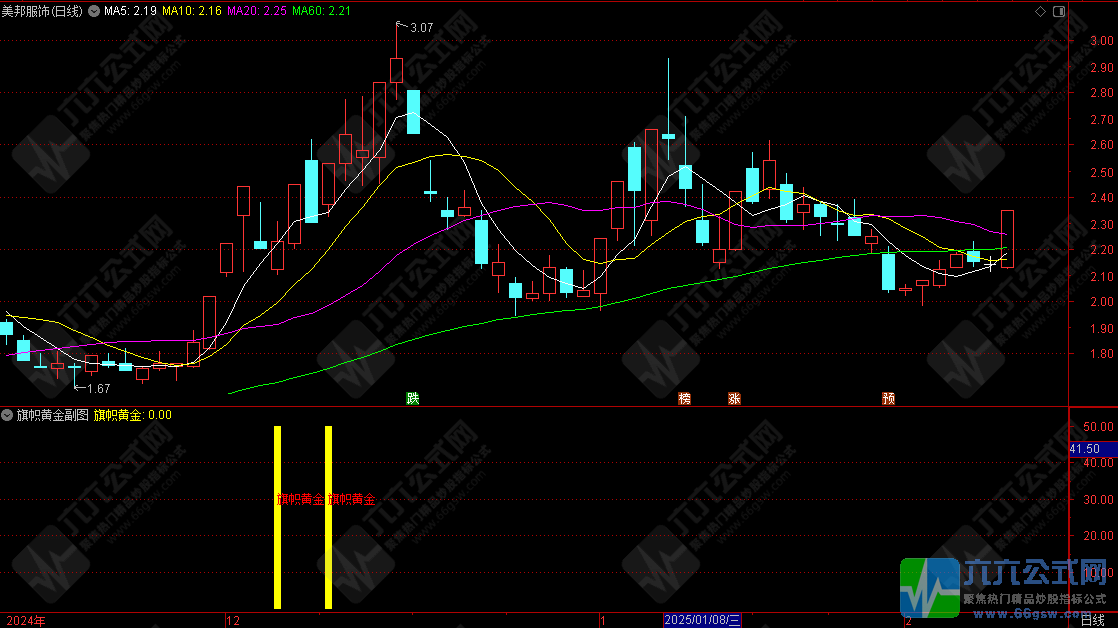Click the green 跌 event marker
1118x628 pixels.
tap(412, 398)
